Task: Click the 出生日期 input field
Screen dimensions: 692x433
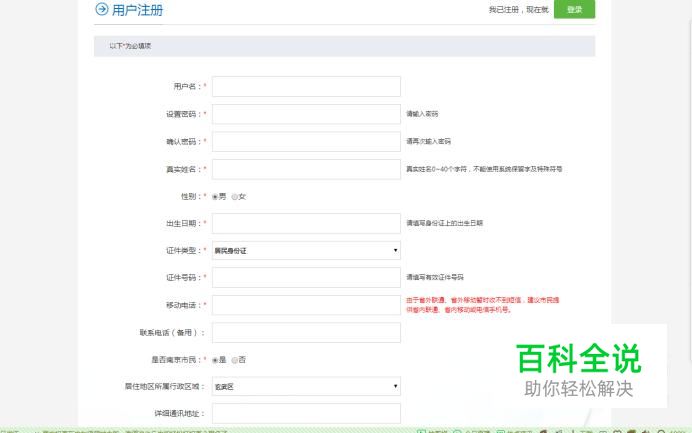Action: 306,224
